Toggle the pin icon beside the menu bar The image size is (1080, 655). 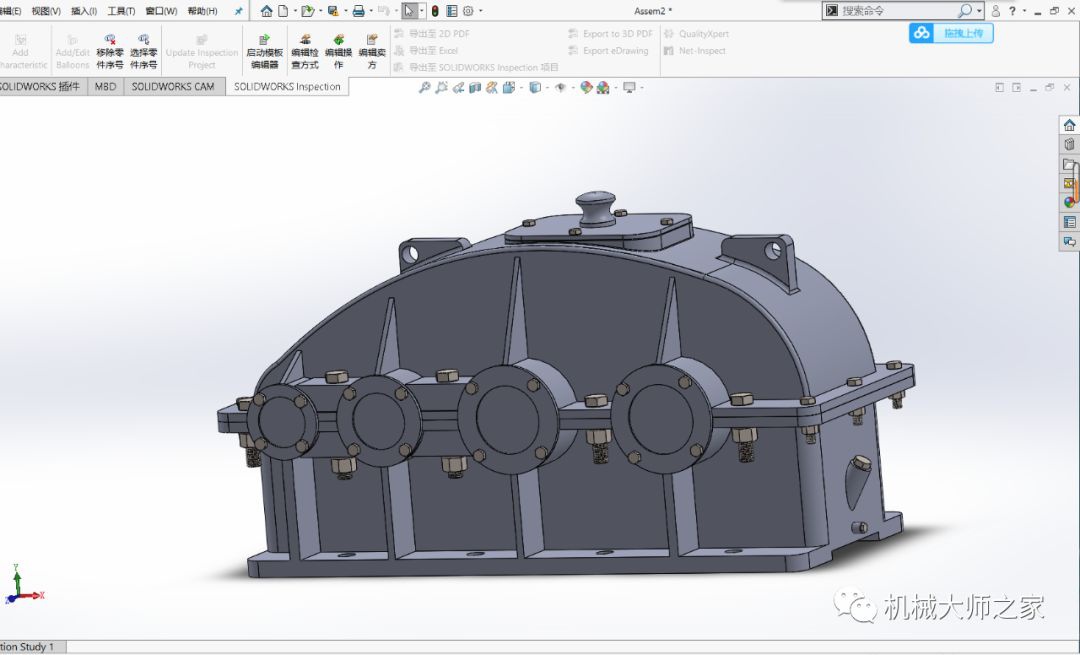click(x=238, y=11)
